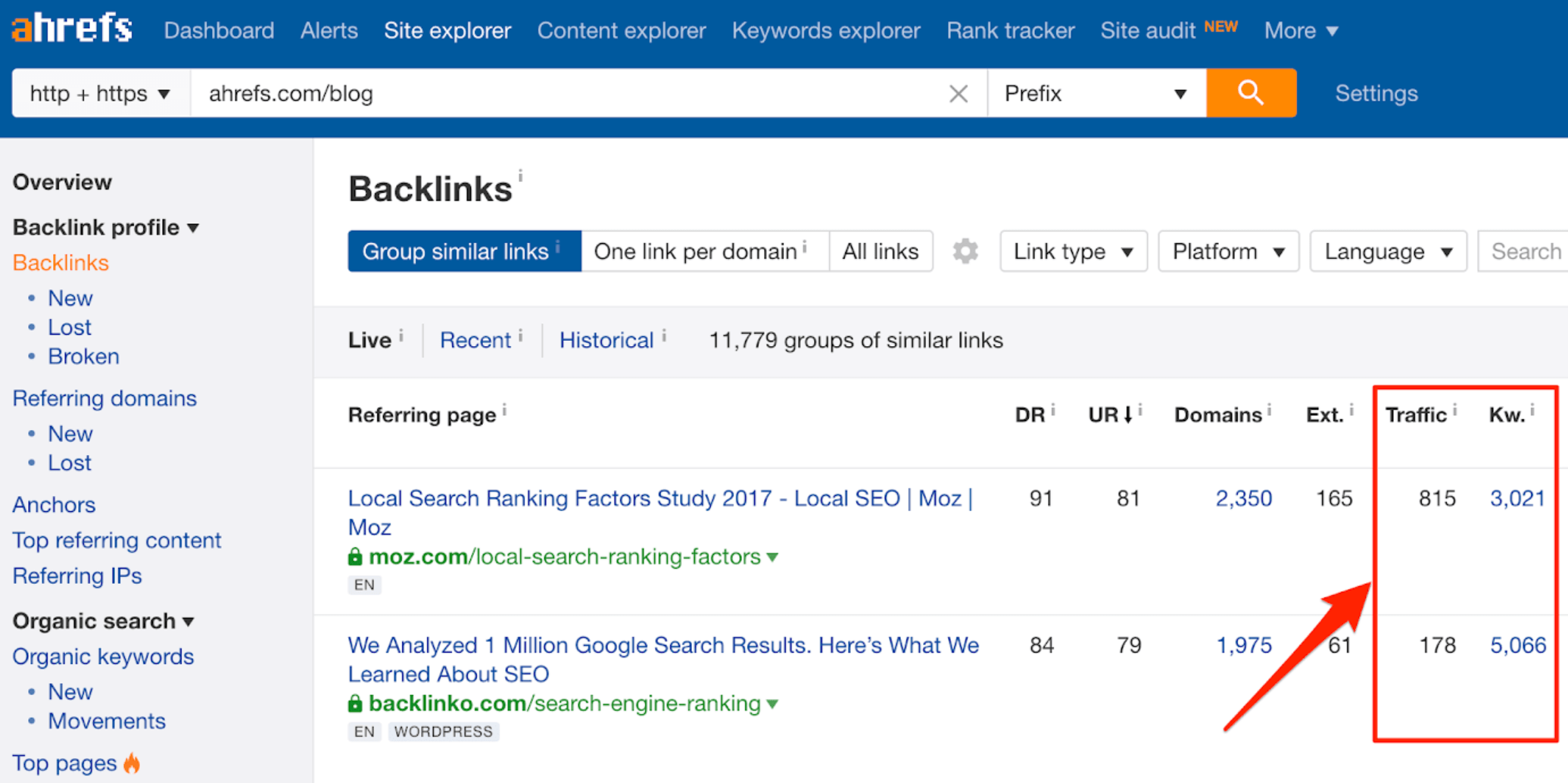
Task: Show info icon beside Ext. column
Action: click(x=1351, y=410)
